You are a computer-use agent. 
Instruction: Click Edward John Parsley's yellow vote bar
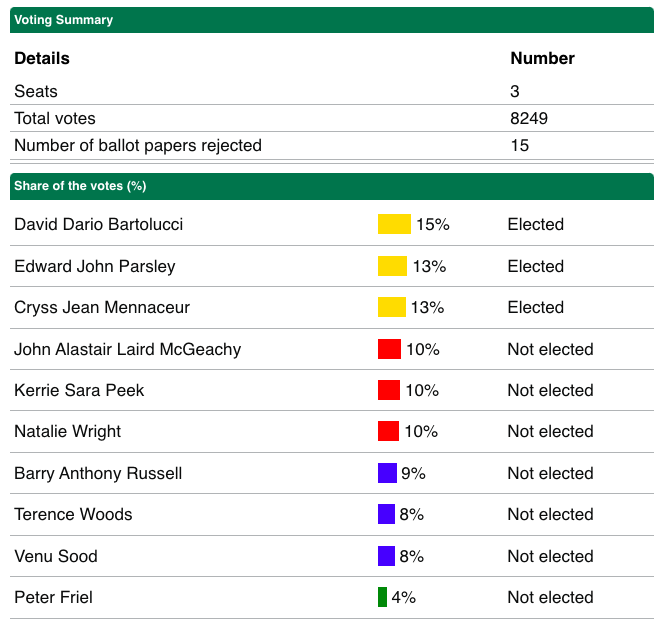(x=392, y=266)
